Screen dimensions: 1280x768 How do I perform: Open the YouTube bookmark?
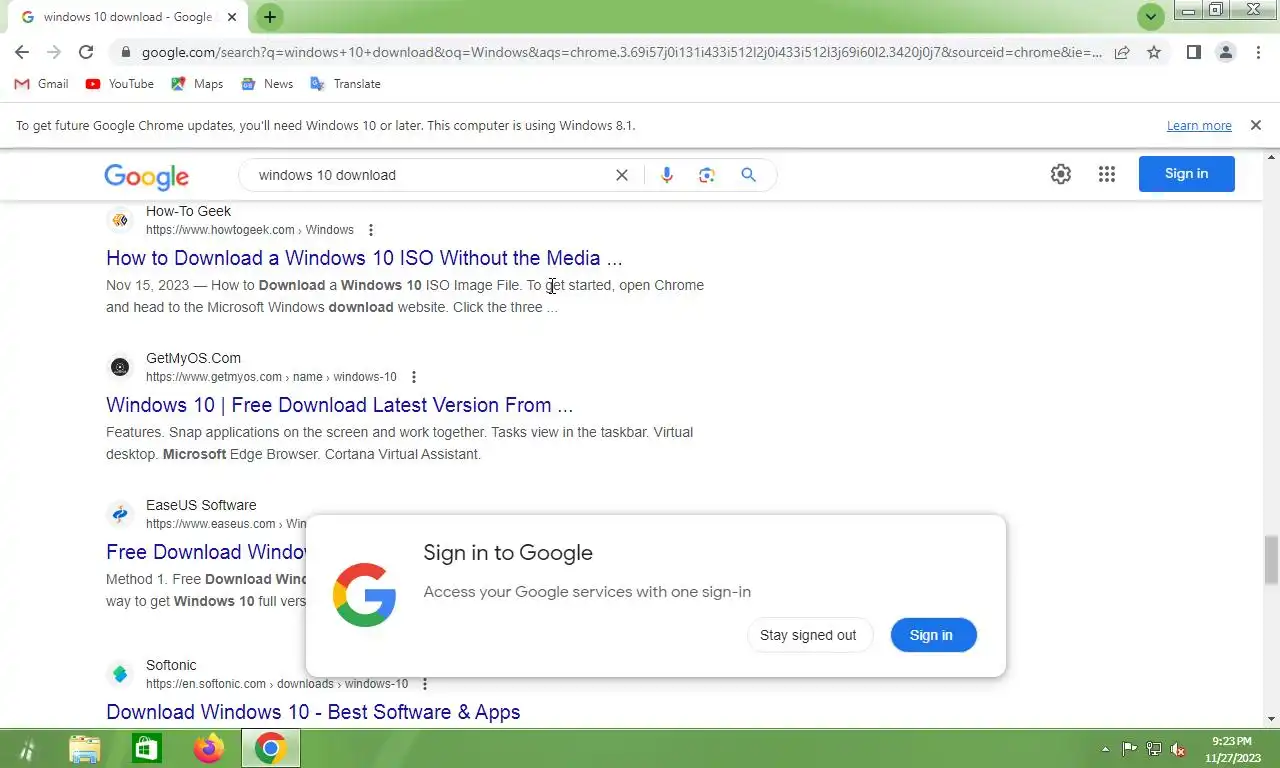[x=120, y=84]
